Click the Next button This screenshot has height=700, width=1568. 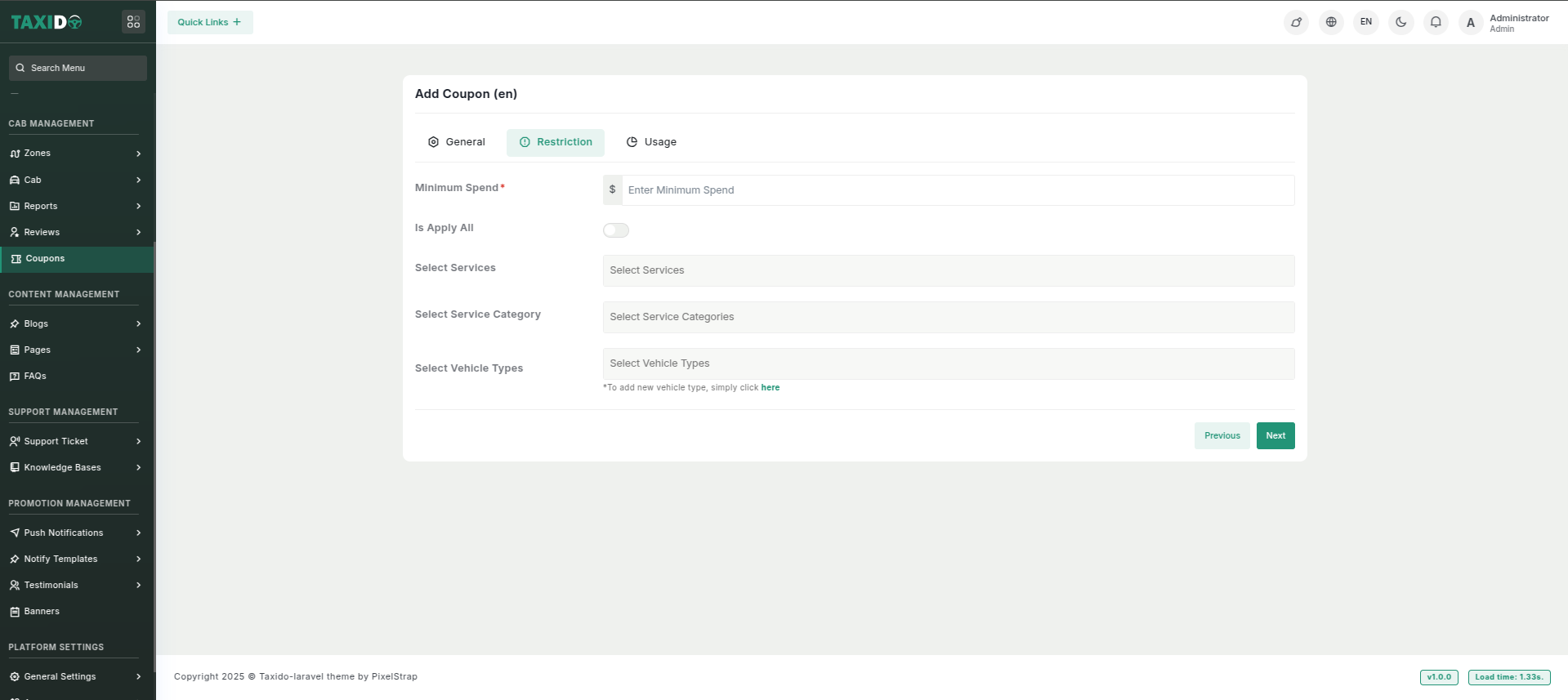click(1275, 435)
